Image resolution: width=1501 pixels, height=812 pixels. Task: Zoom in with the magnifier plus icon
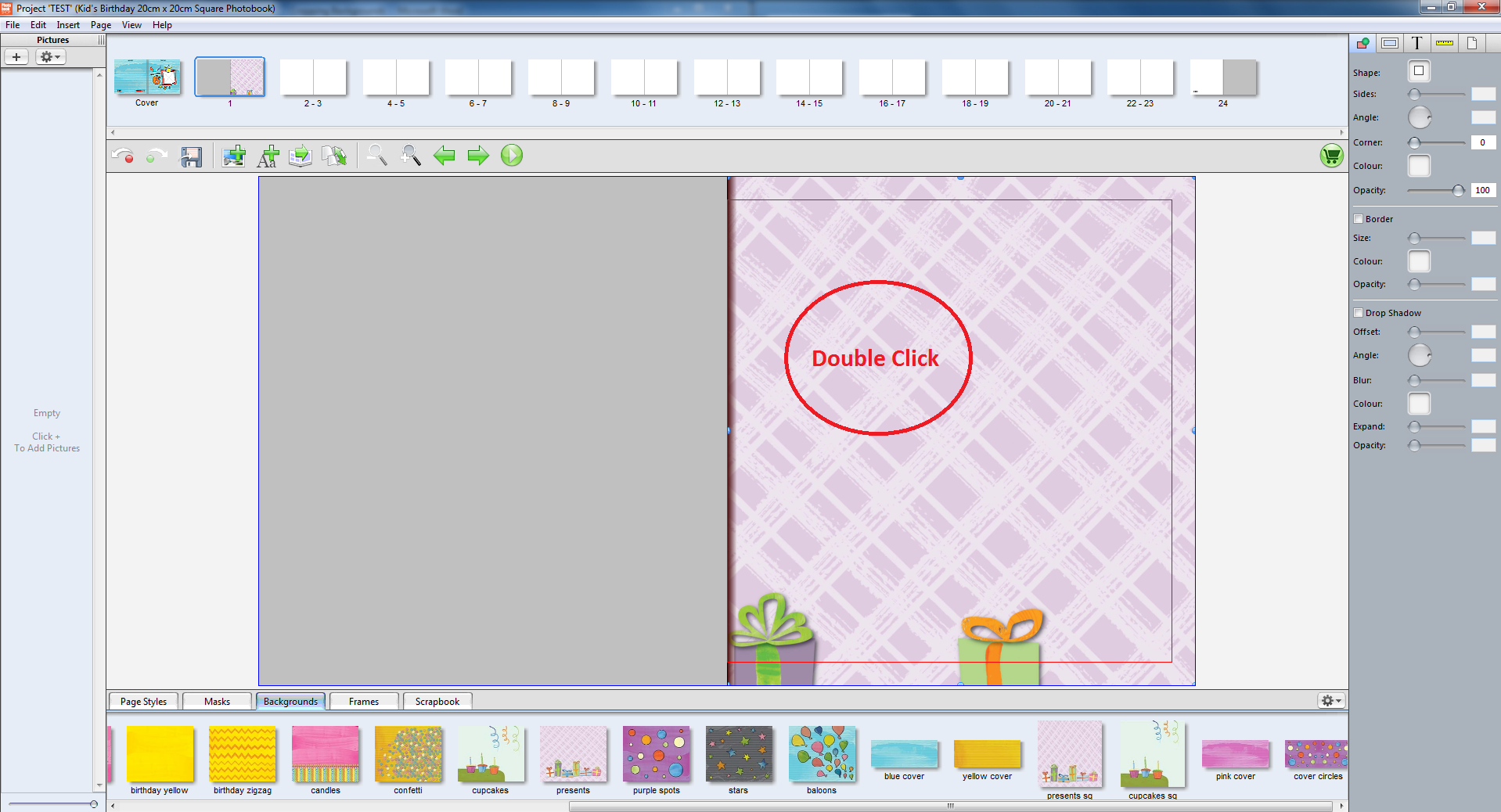pos(410,156)
